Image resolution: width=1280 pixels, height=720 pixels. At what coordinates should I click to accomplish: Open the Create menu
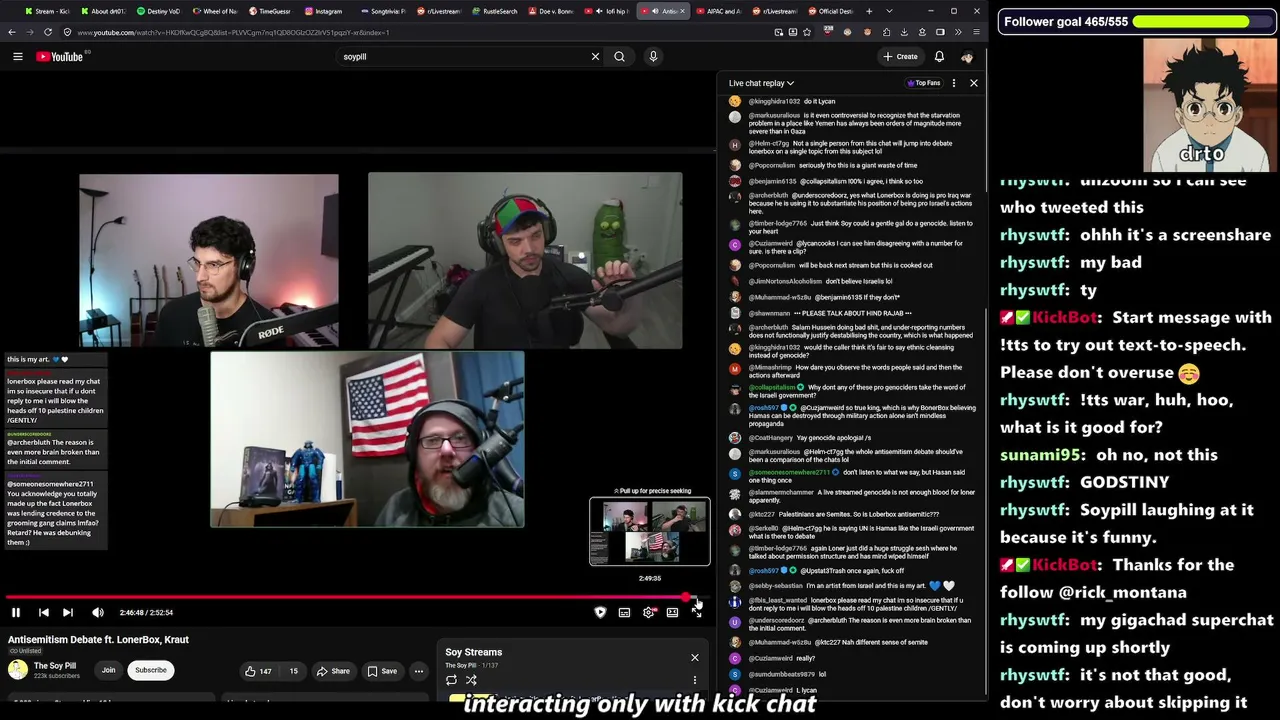pos(901,57)
